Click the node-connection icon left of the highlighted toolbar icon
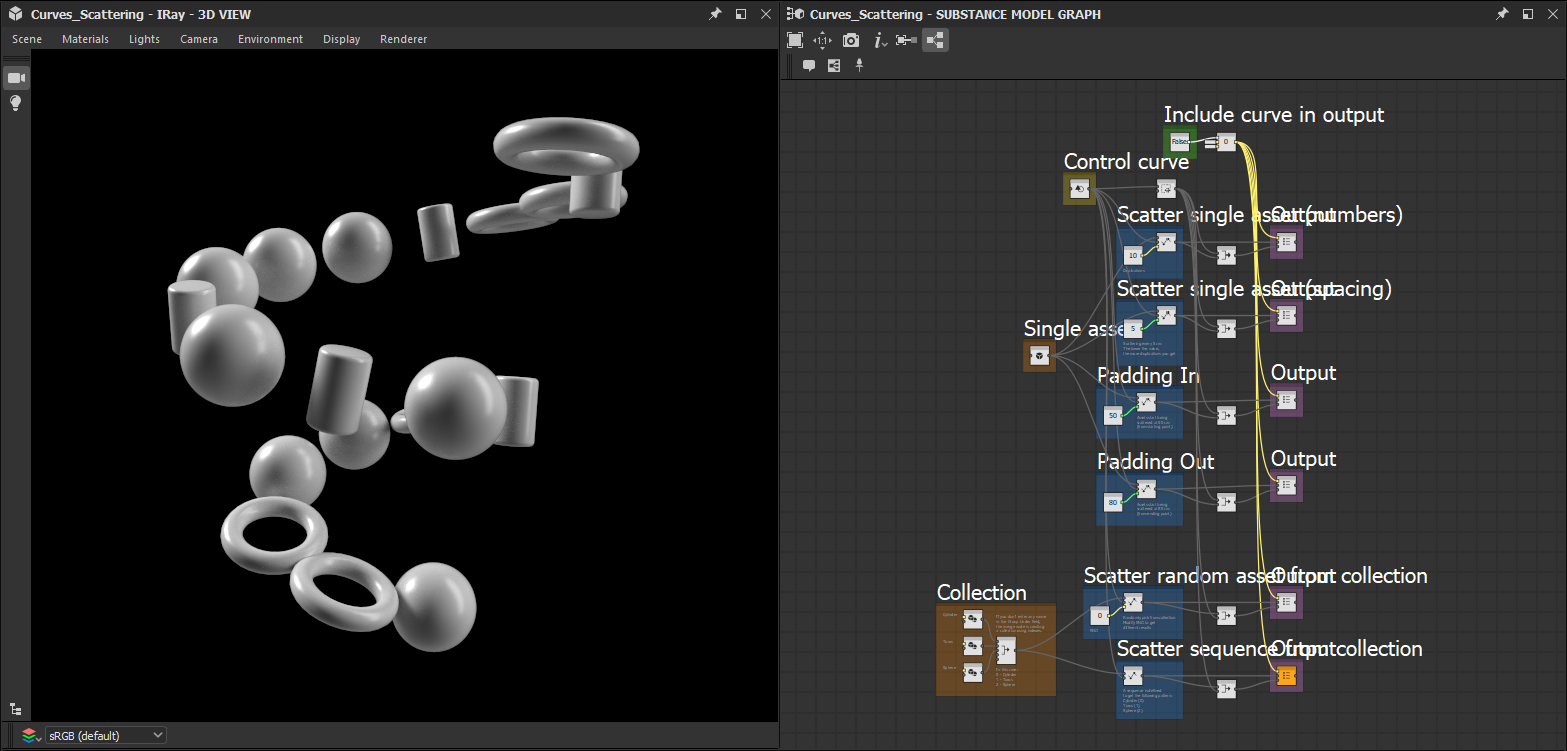The image size is (1567, 751). tap(906, 40)
